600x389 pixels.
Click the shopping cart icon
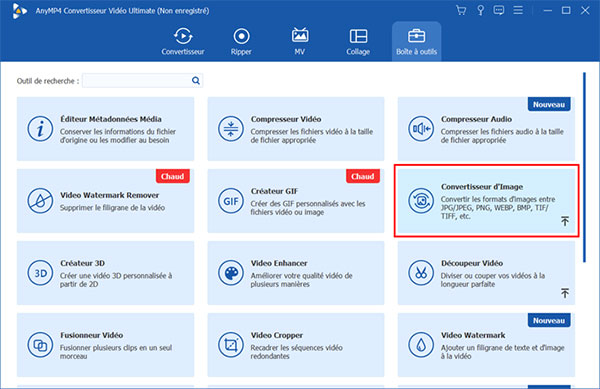click(x=461, y=10)
